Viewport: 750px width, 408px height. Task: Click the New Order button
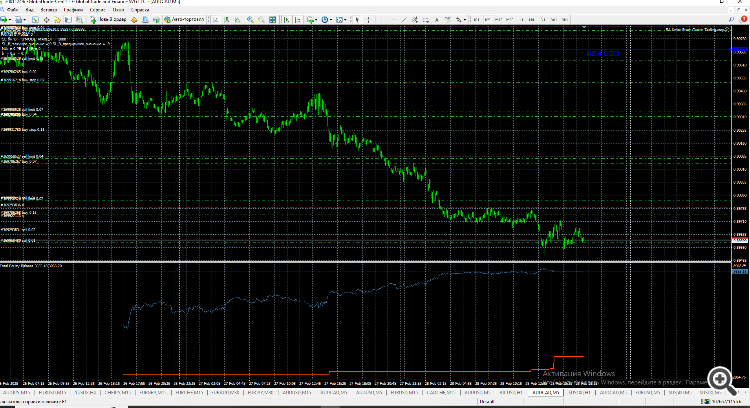click(x=108, y=20)
